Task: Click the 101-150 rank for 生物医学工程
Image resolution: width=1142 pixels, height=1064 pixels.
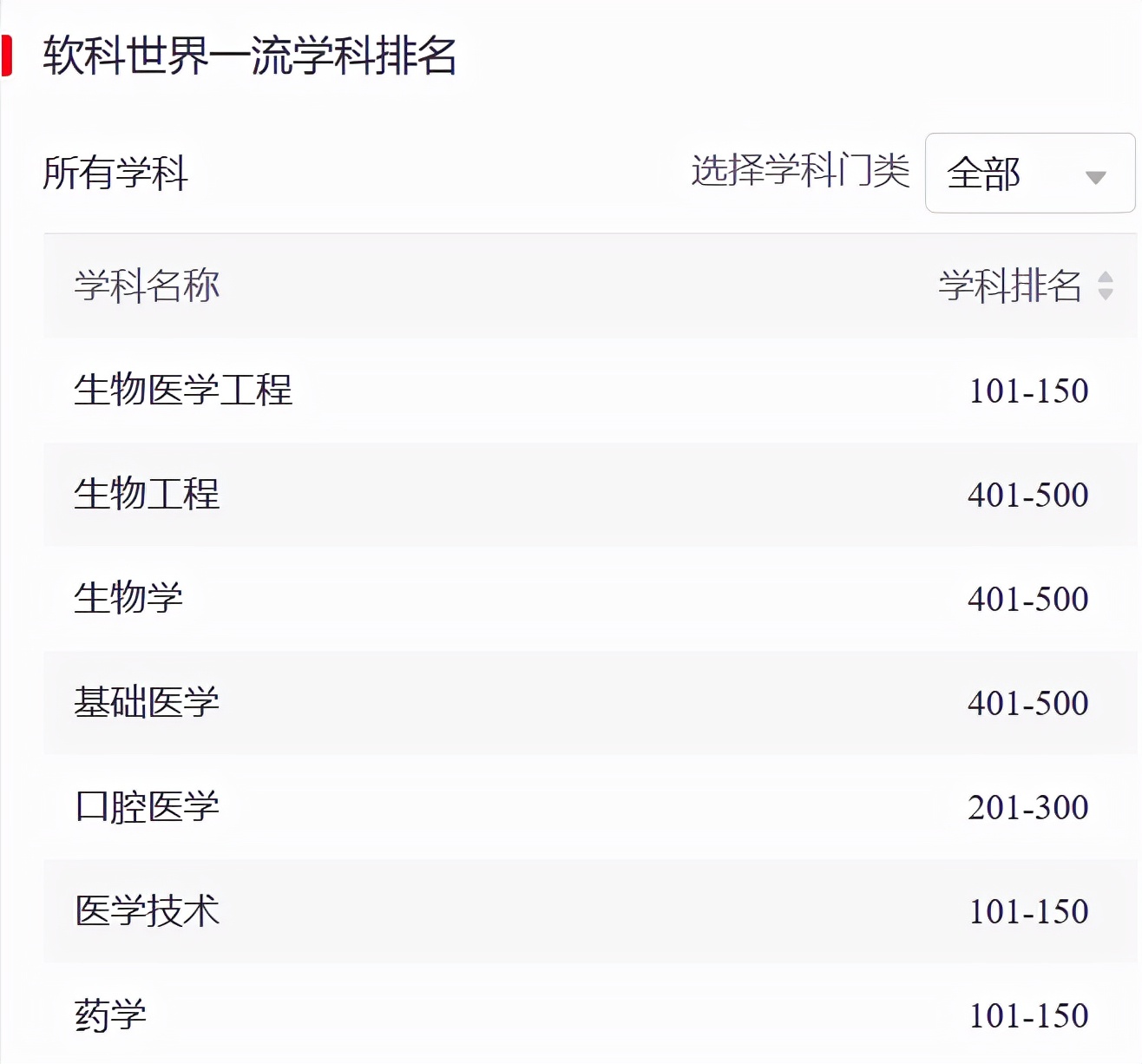Action: point(1028,391)
